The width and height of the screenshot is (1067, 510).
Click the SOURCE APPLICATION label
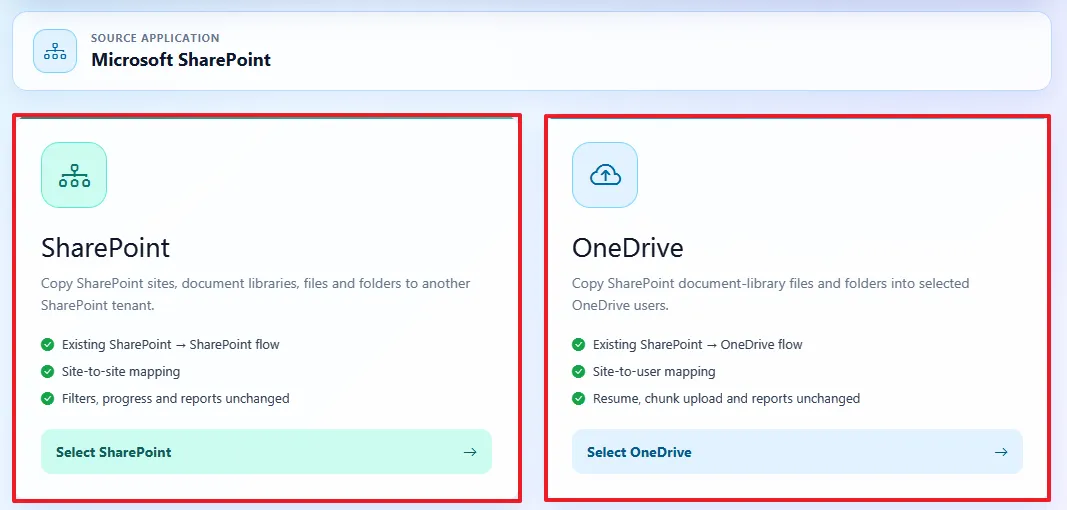(x=155, y=38)
